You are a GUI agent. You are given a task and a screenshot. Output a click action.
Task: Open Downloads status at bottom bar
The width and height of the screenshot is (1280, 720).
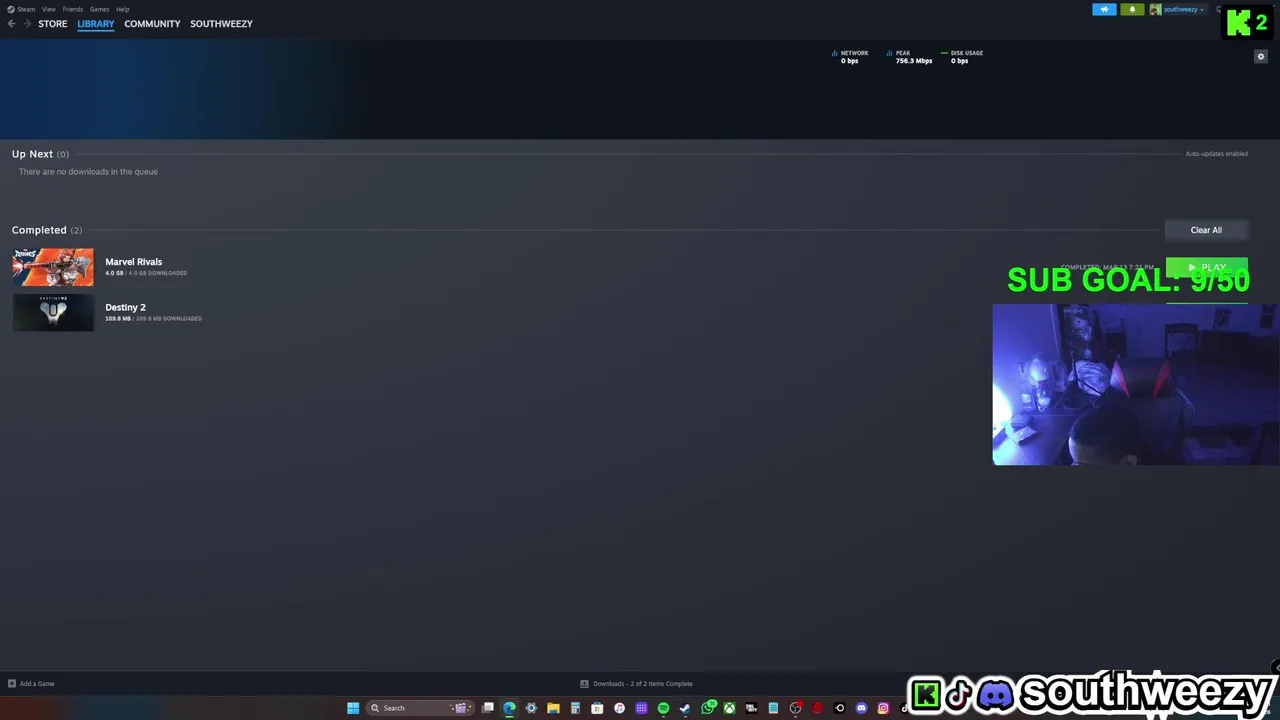(637, 684)
